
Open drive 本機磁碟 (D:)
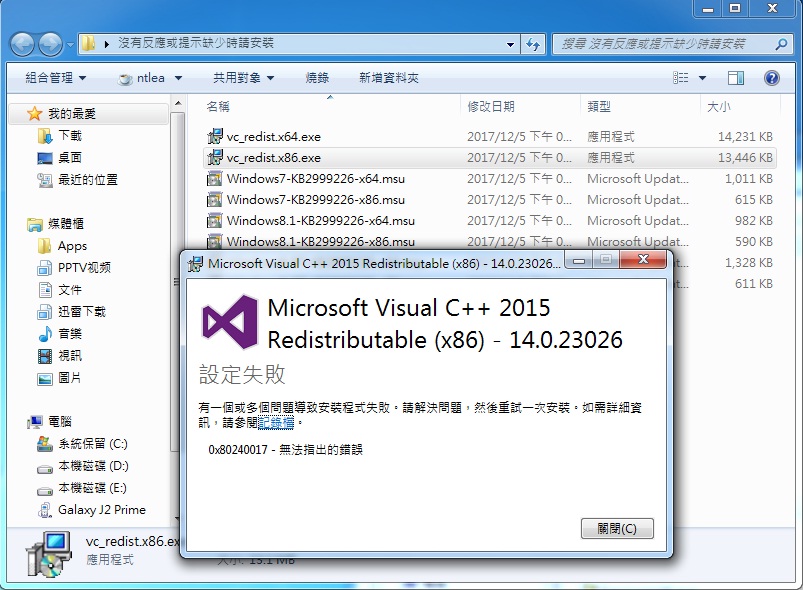(x=93, y=466)
